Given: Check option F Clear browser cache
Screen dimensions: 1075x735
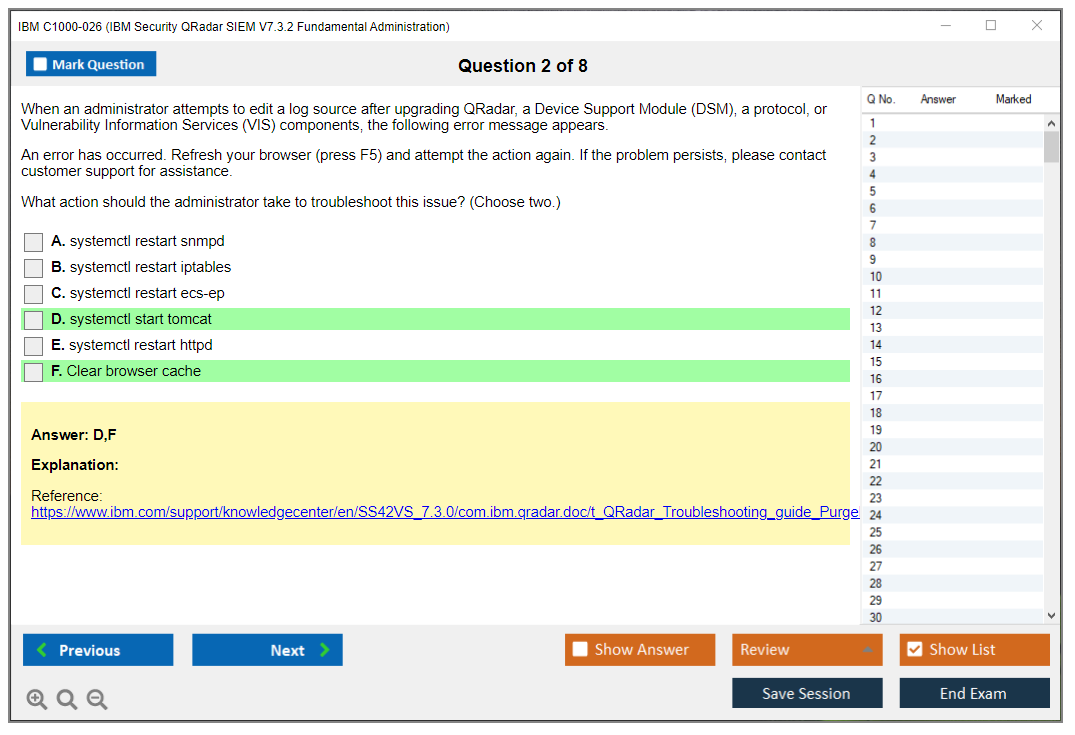Looking at the screenshot, I should tap(34, 372).
